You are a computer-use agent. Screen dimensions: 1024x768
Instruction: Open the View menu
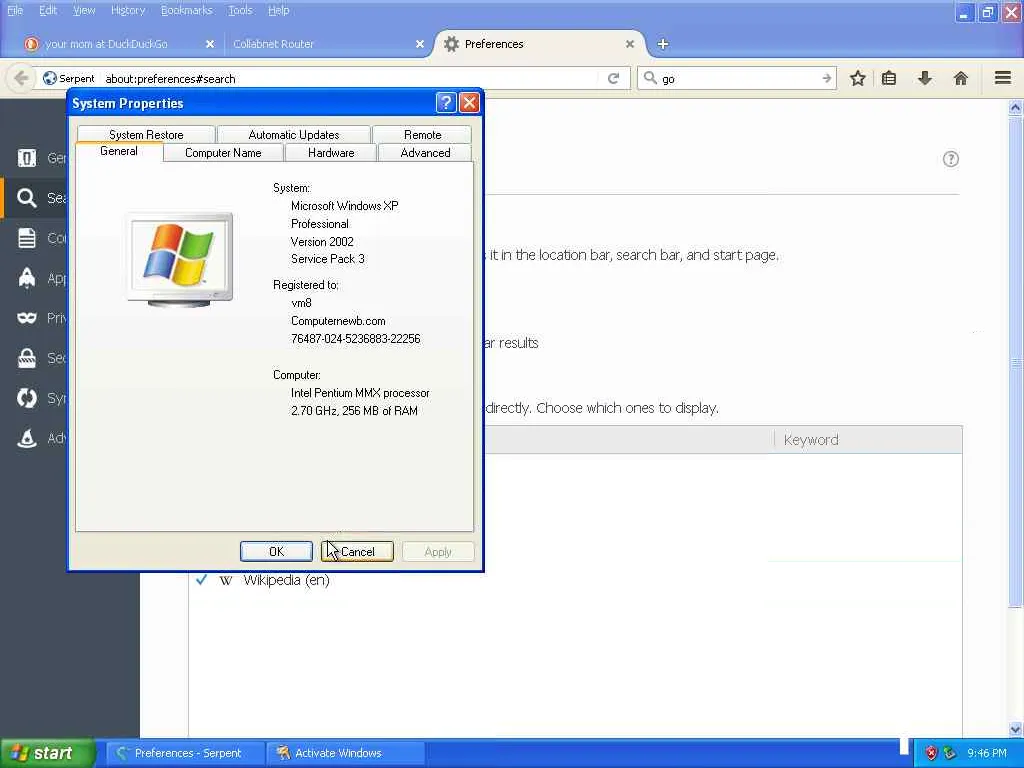click(84, 10)
